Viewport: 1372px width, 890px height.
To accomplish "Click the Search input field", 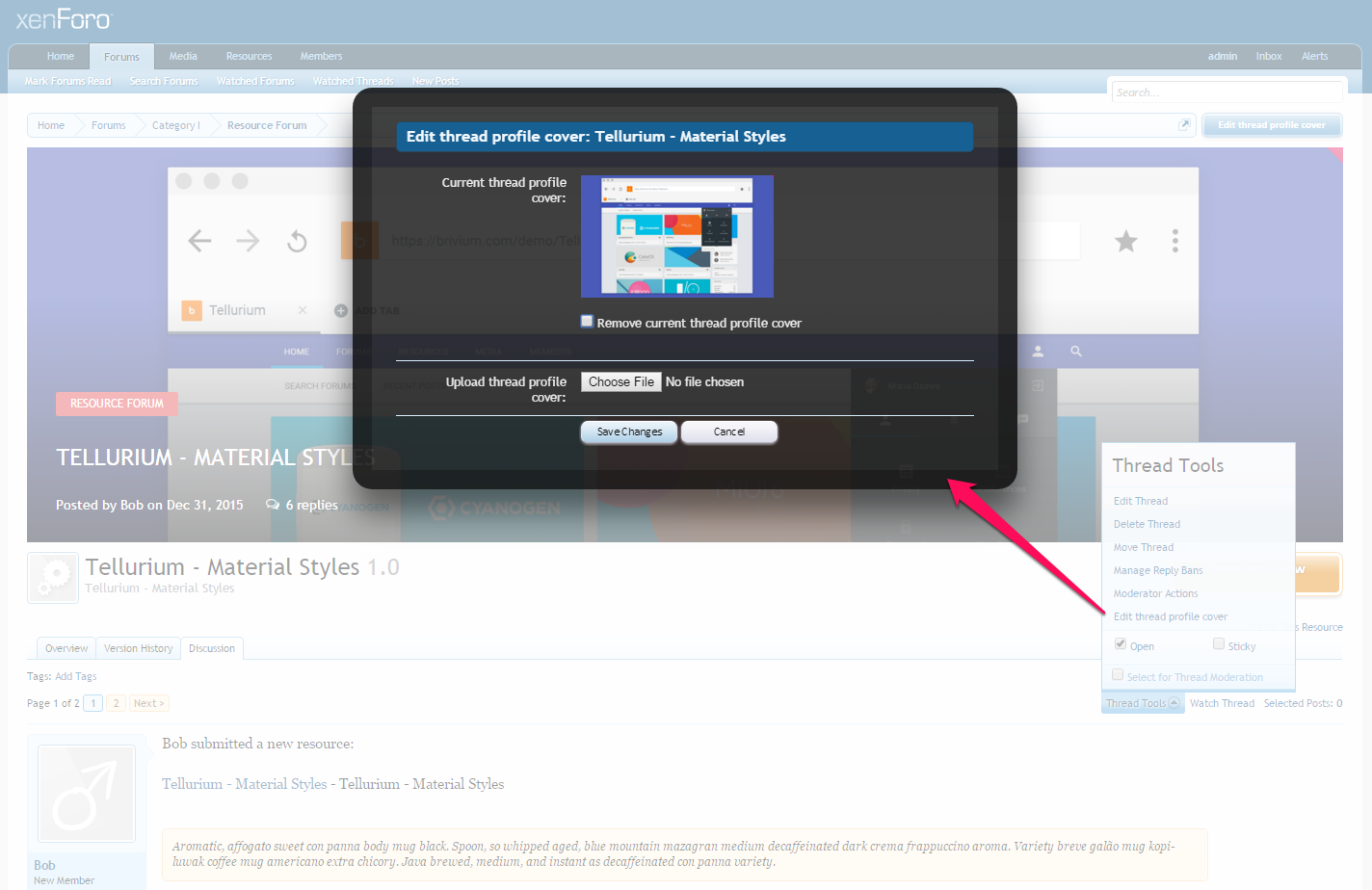I will [1227, 92].
